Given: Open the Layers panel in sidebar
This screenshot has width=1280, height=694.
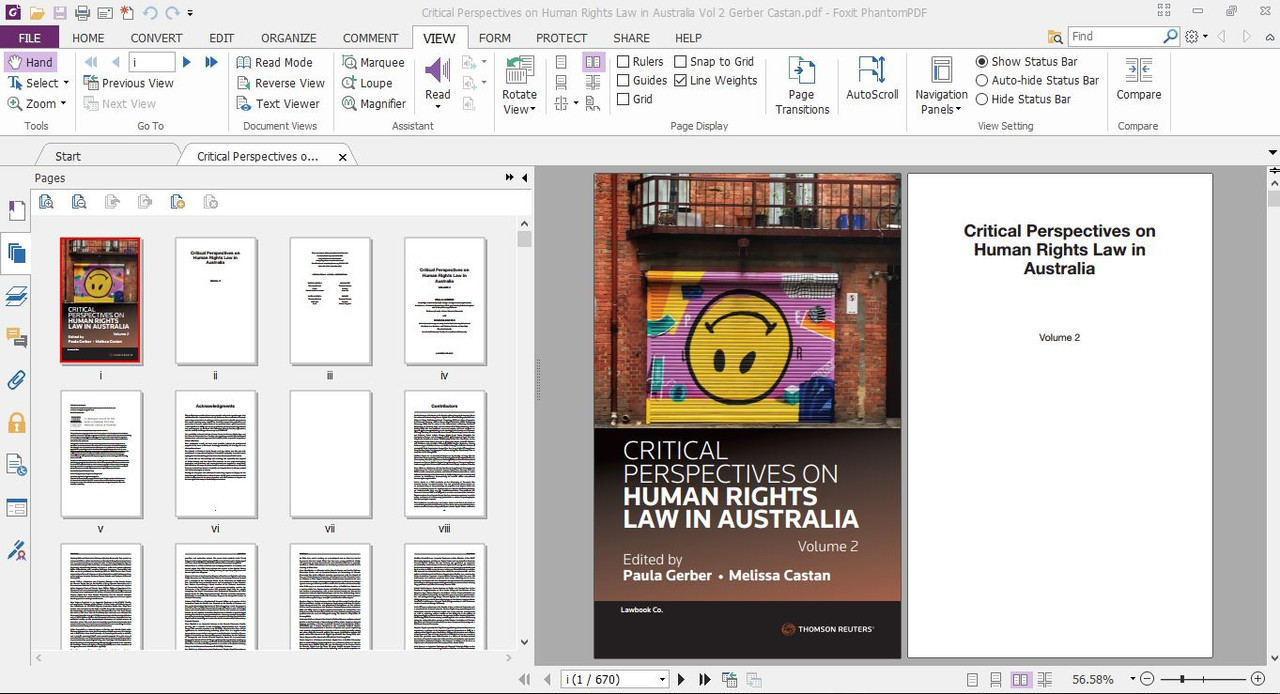Looking at the screenshot, I should coord(16,295).
